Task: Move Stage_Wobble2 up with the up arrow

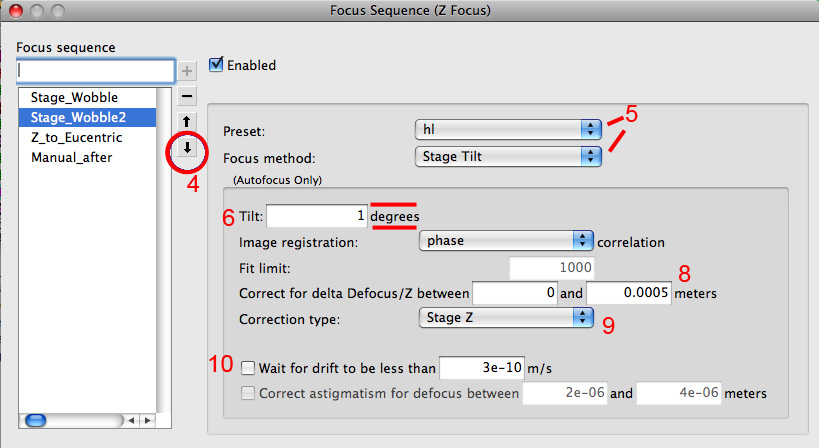Action: 187,122
